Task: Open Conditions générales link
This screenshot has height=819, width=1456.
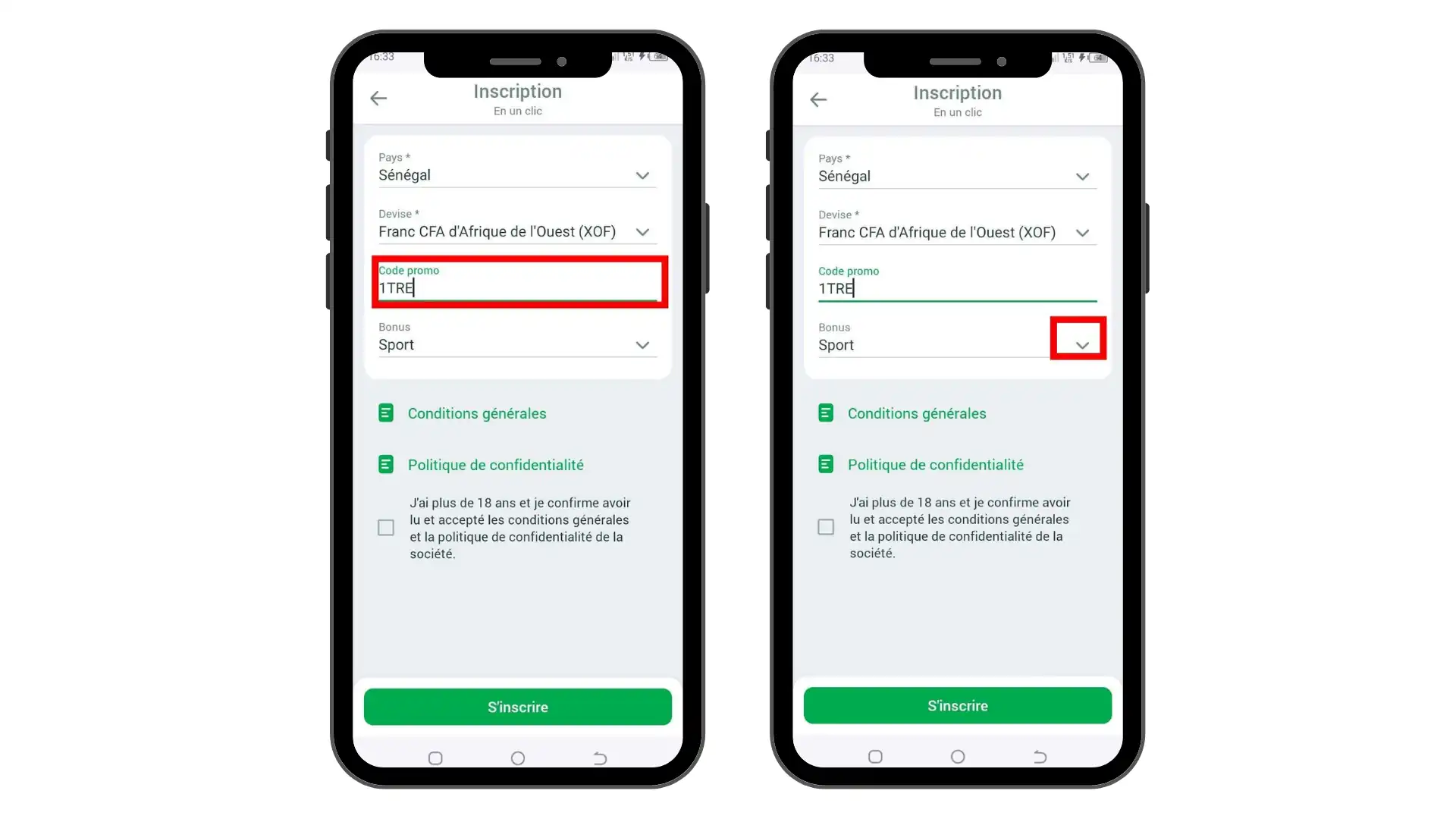Action: [477, 413]
